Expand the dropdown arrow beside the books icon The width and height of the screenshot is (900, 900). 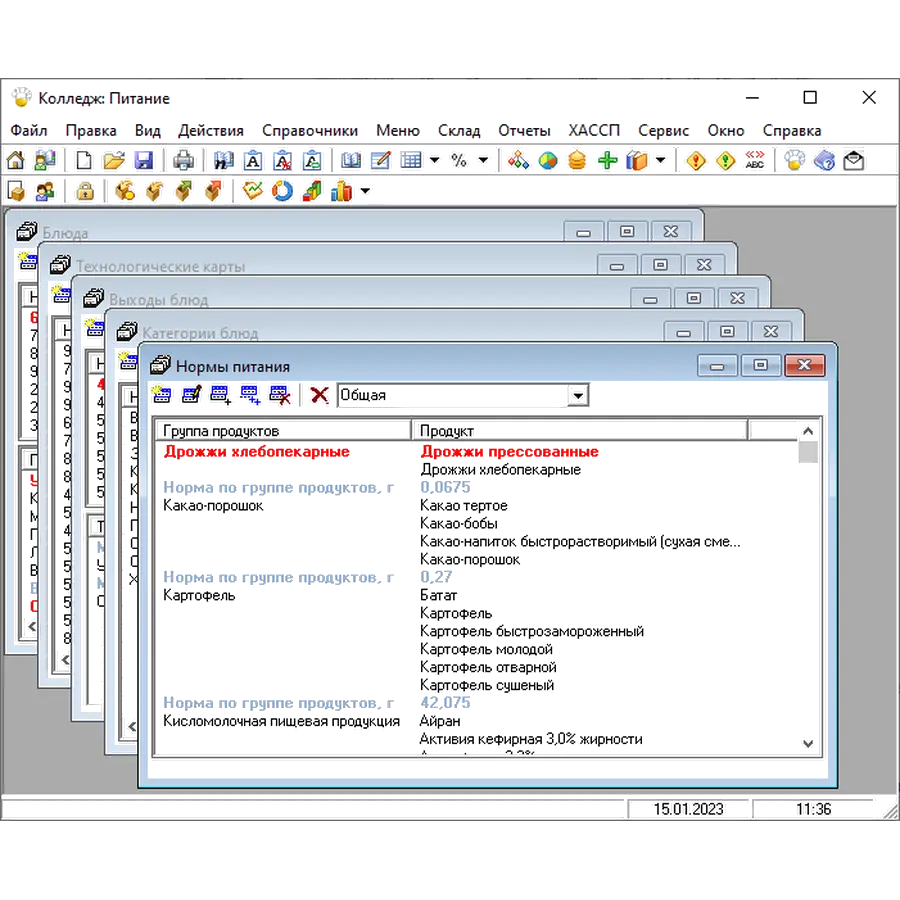point(660,160)
